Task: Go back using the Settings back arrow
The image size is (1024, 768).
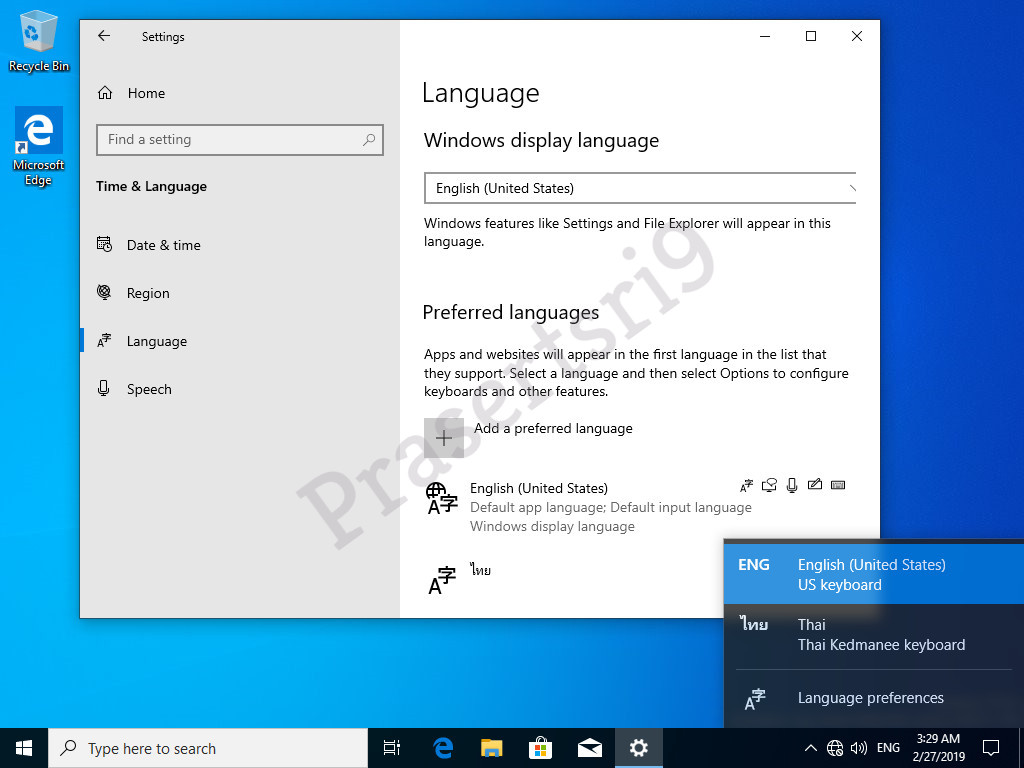Action: tap(104, 36)
